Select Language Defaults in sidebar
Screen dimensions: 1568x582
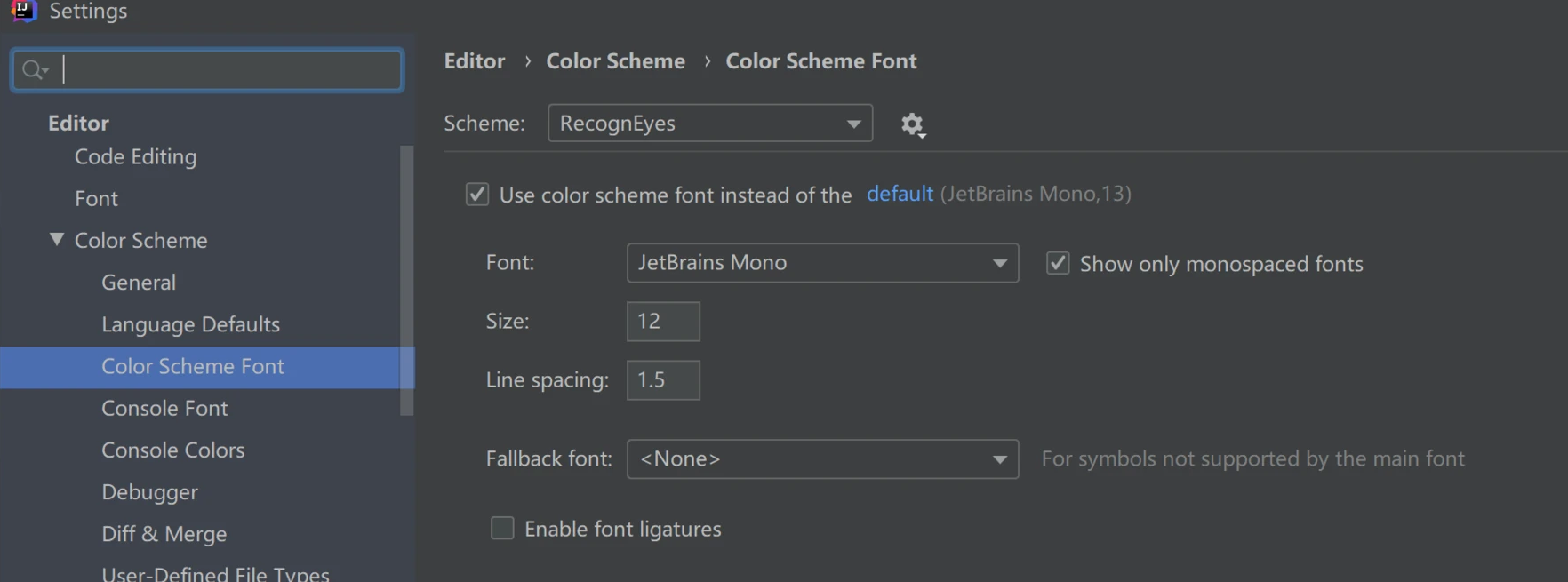click(x=190, y=324)
